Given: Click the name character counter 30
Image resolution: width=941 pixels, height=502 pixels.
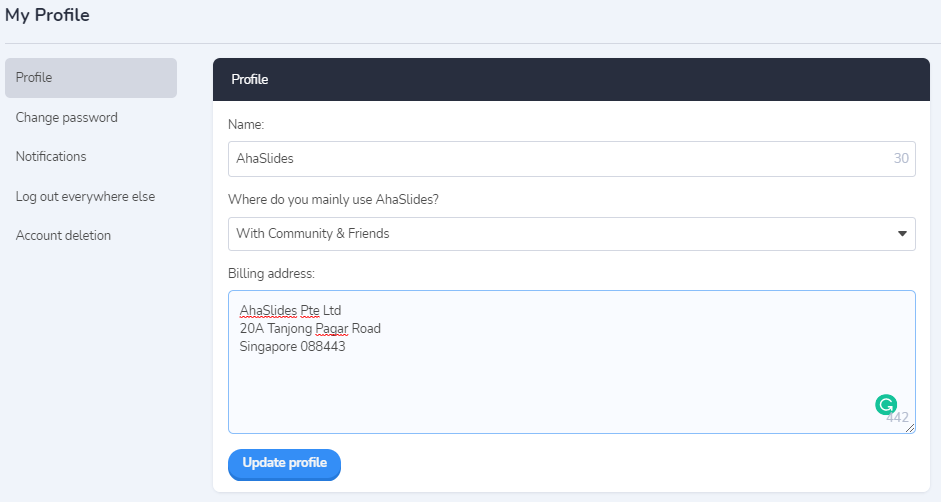Looking at the screenshot, I should tap(901, 159).
